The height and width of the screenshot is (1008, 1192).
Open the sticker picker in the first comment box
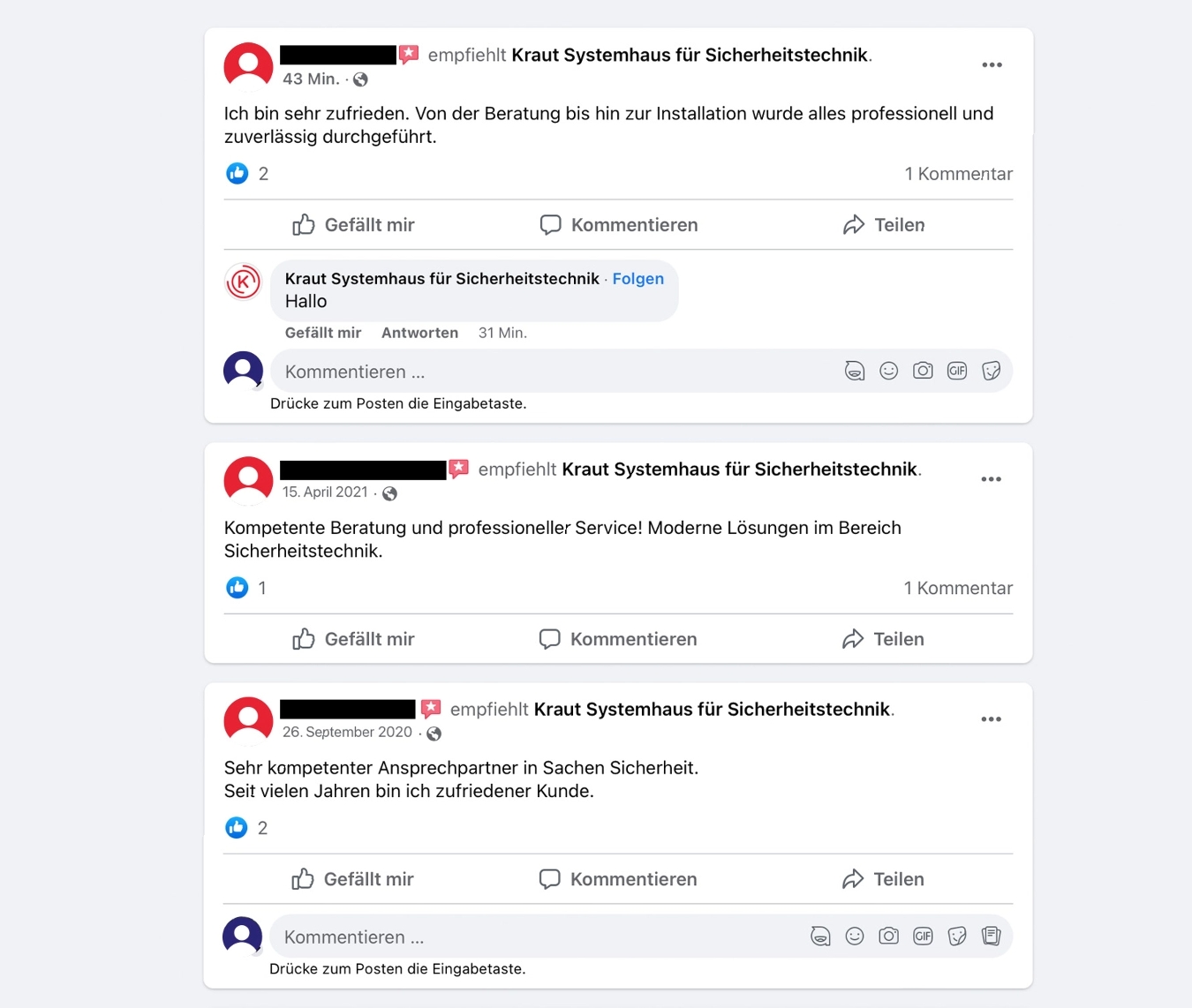point(992,371)
